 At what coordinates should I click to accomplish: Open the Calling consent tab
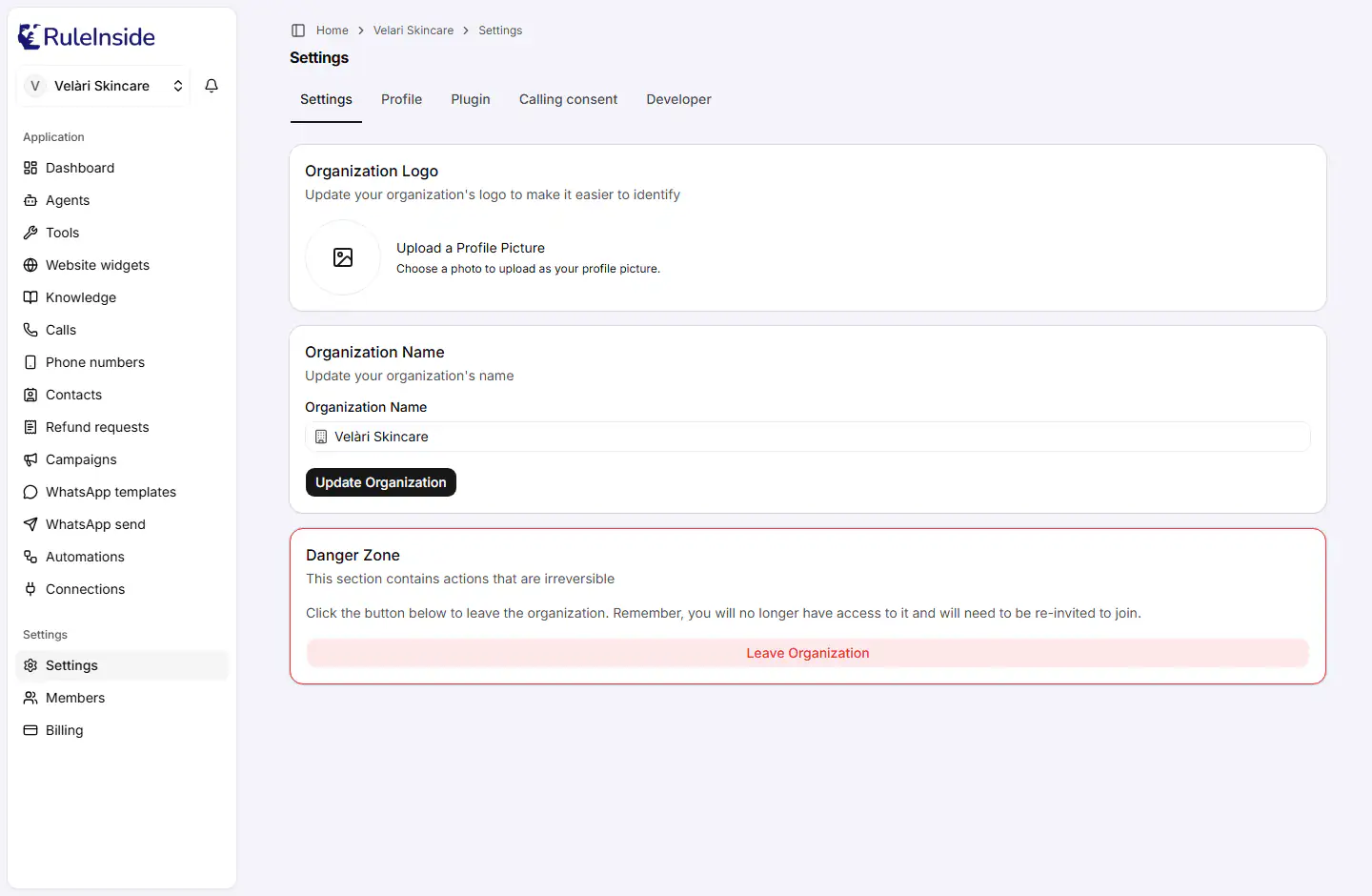[568, 99]
